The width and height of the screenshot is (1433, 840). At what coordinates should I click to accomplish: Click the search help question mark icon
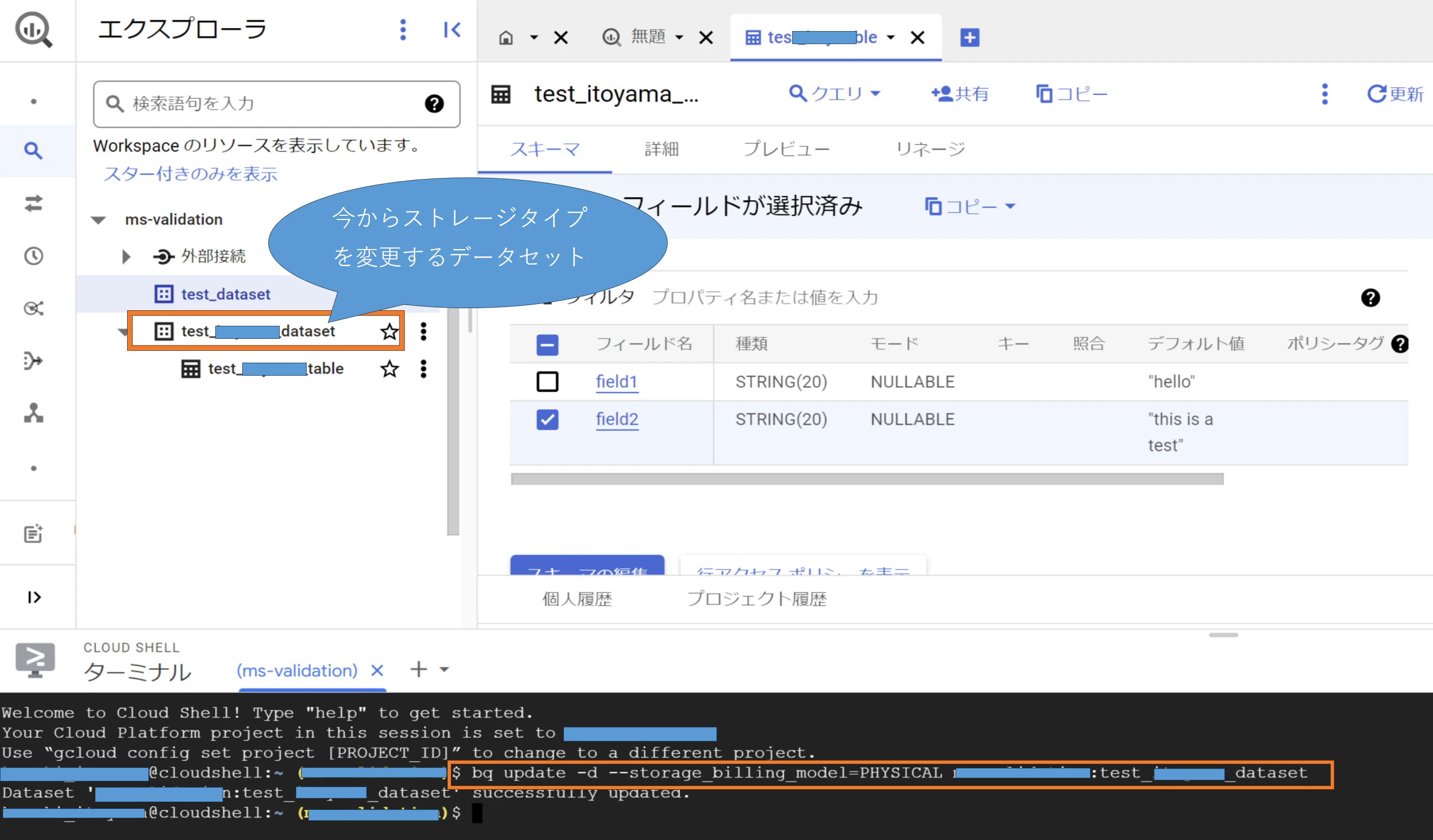(434, 103)
